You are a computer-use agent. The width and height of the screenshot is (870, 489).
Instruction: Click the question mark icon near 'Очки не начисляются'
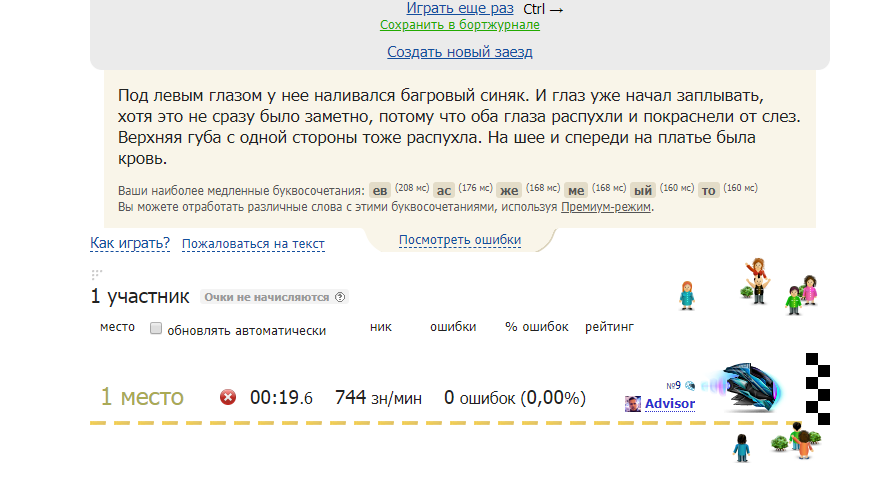pos(340,297)
